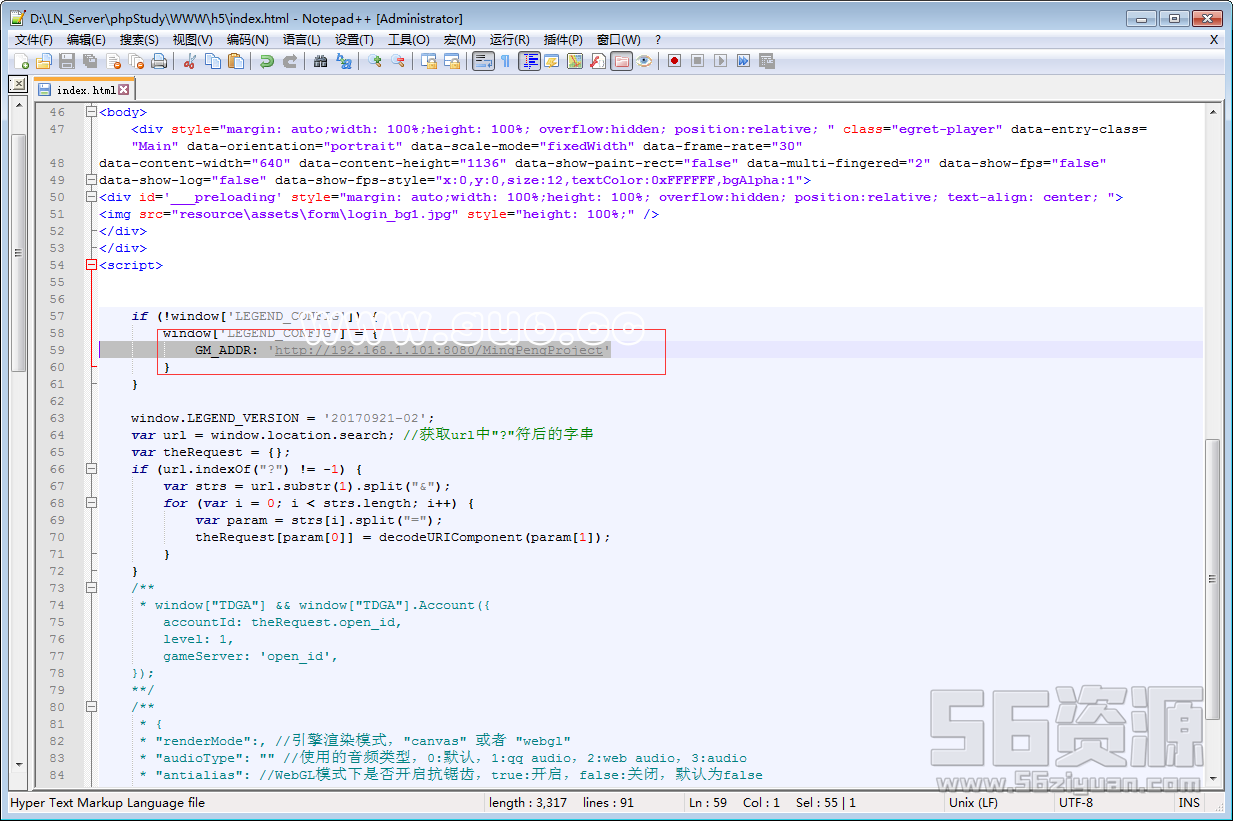1233x821 pixels.
Task: Click the Undo arrow icon
Action: click(266, 61)
